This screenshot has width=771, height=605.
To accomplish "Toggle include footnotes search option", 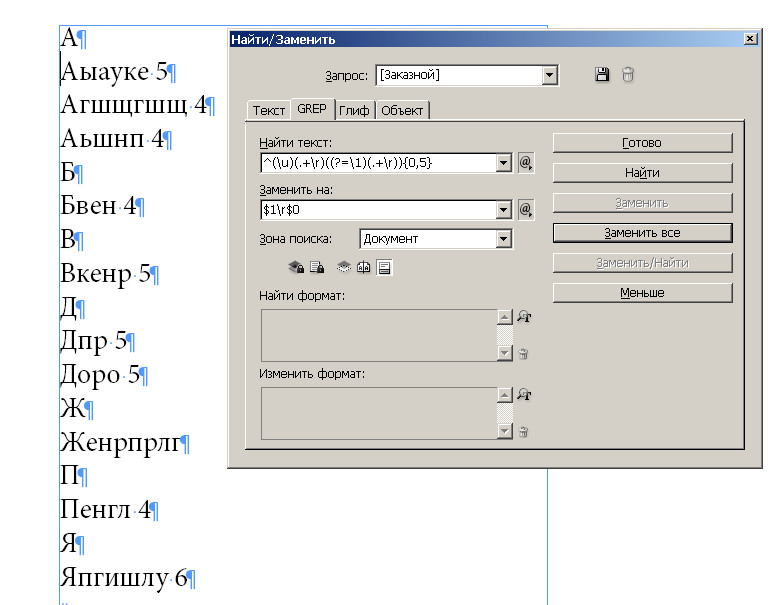I will coord(384,268).
